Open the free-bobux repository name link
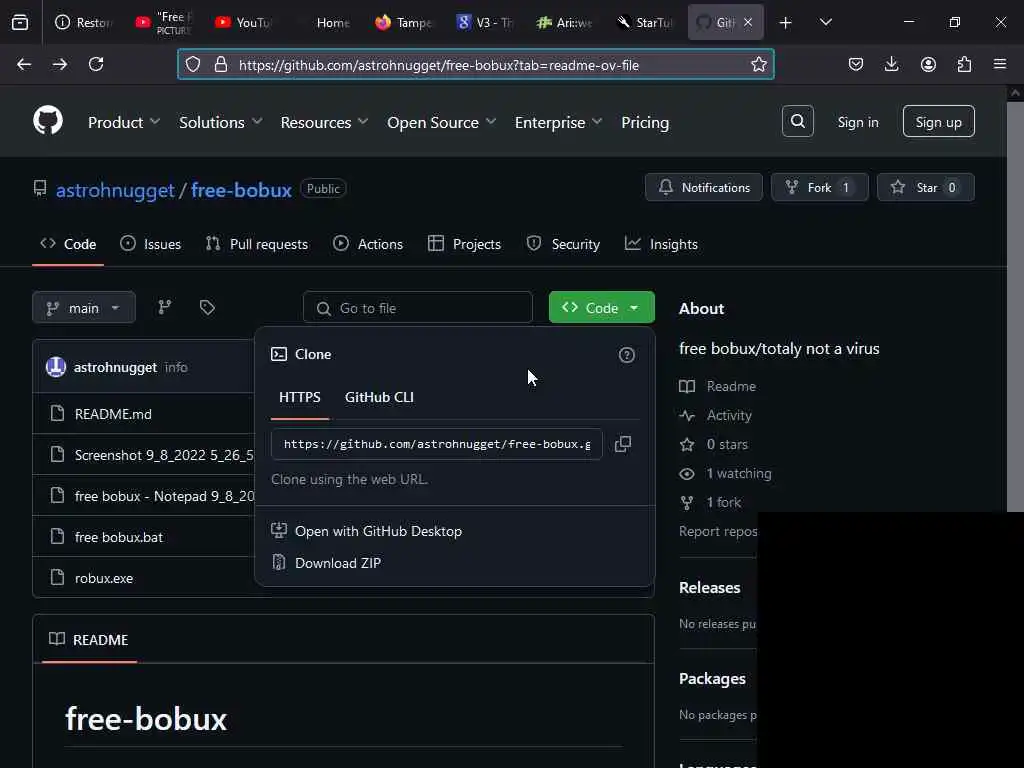The height and width of the screenshot is (768, 1024). point(241,190)
